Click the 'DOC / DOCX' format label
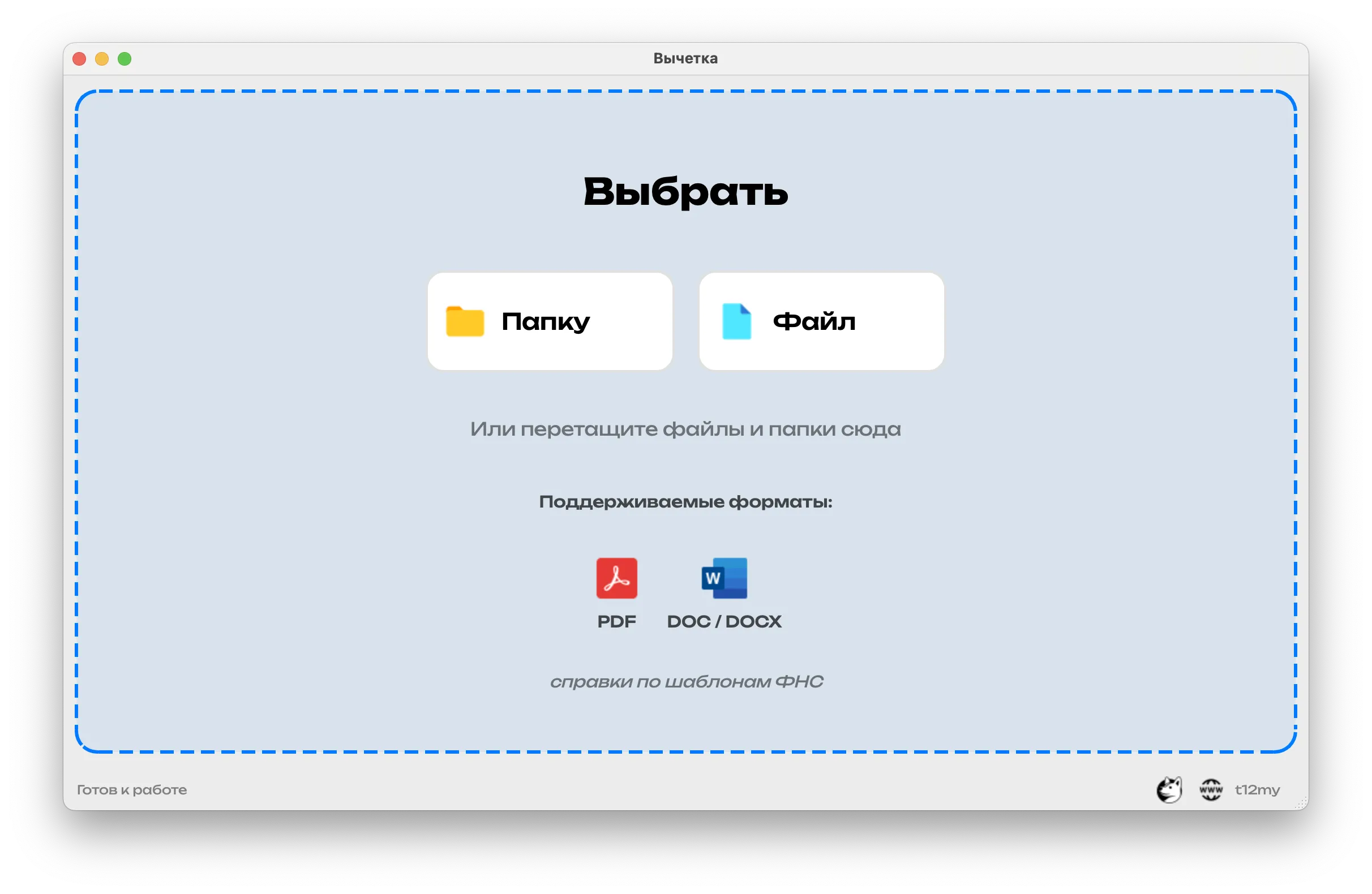The width and height of the screenshot is (1372, 894). (x=724, y=621)
